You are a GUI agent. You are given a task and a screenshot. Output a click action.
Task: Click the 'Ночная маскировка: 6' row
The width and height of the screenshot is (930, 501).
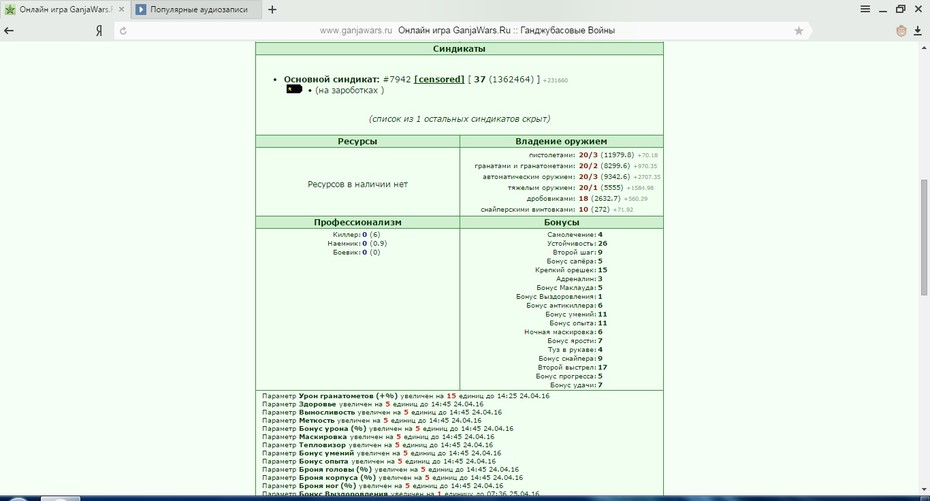click(563, 333)
